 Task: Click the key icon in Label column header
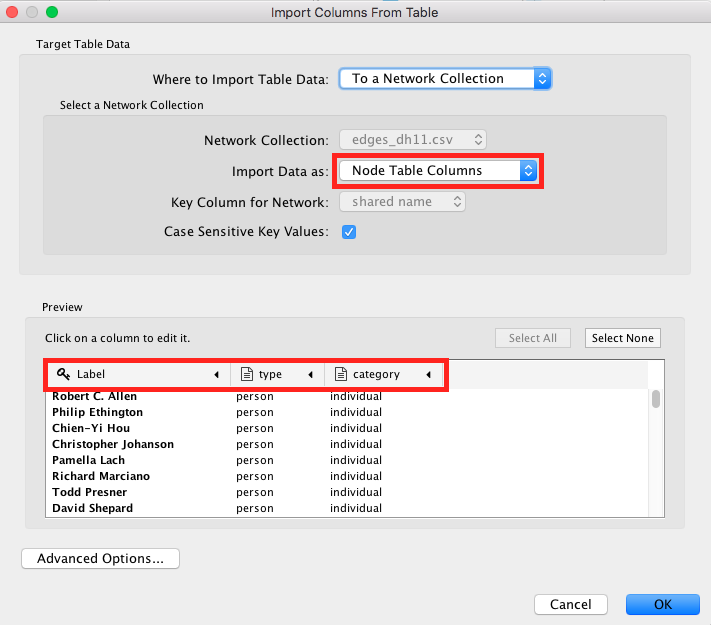(63, 374)
